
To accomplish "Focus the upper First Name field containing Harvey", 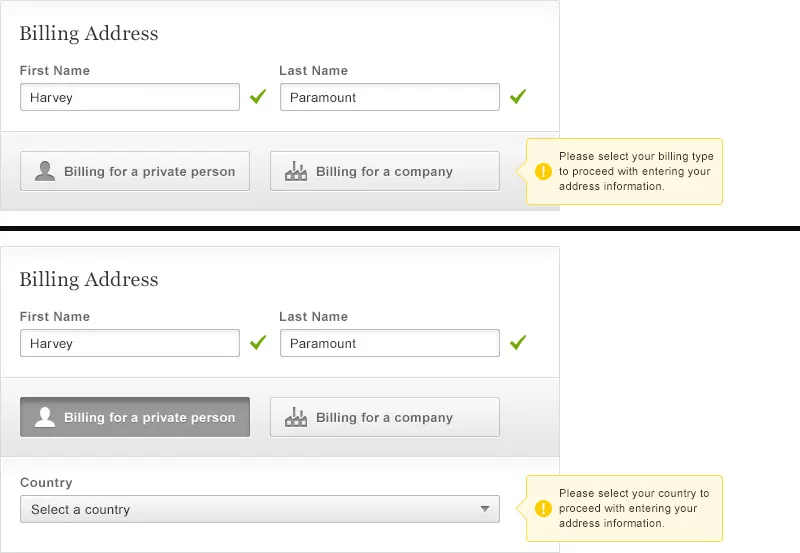I will point(130,97).
